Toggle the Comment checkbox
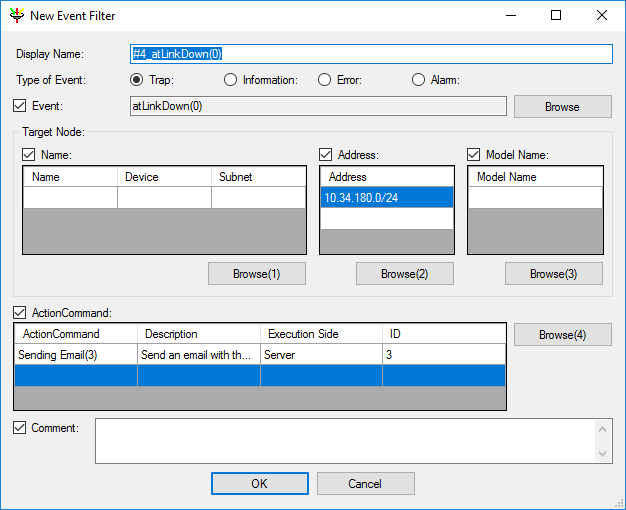Screen dimensions: 626x510 pyautogui.click(x=20, y=428)
